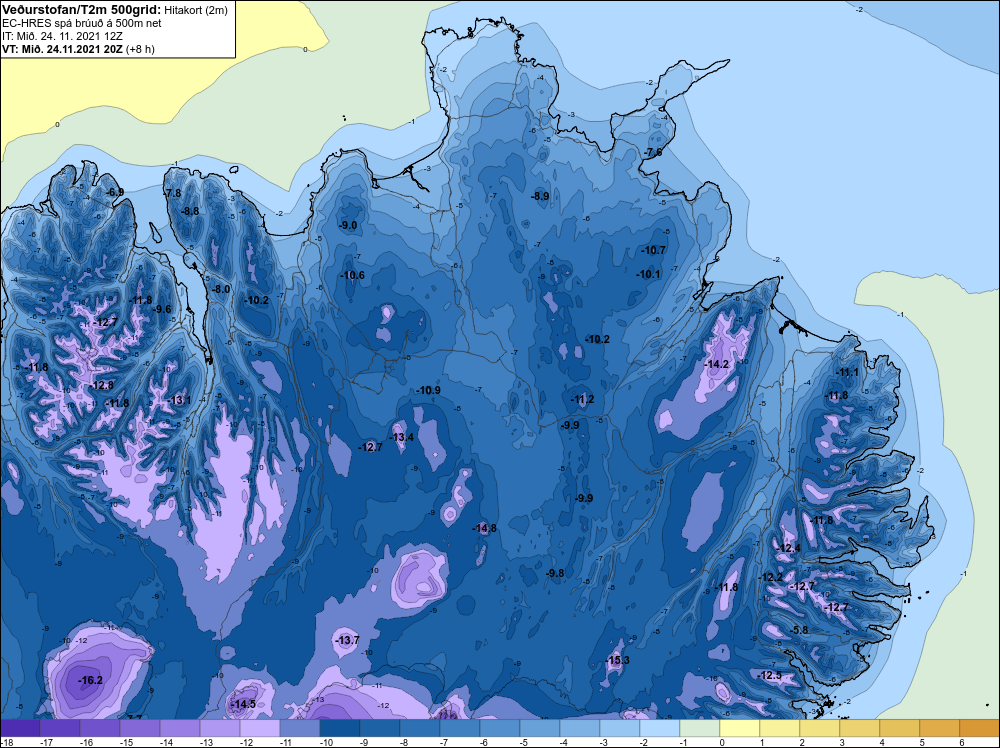Viewport: 1000px width, 748px height.
Task: Select the -11.2 temperature reading
Action: 582,399
